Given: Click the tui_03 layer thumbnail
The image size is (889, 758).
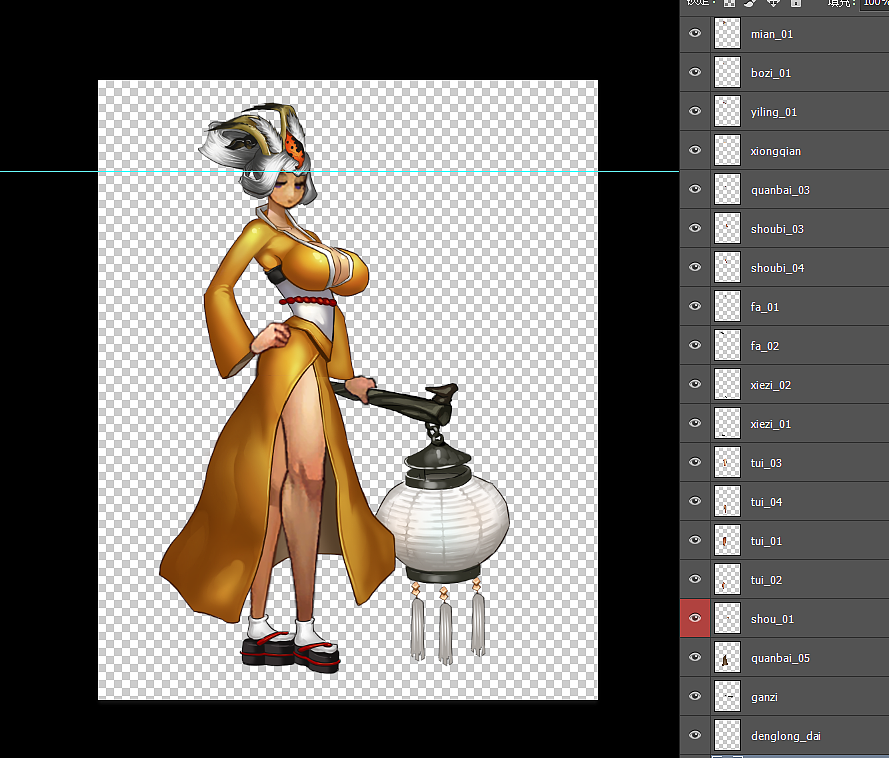Looking at the screenshot, I should 727,463.
